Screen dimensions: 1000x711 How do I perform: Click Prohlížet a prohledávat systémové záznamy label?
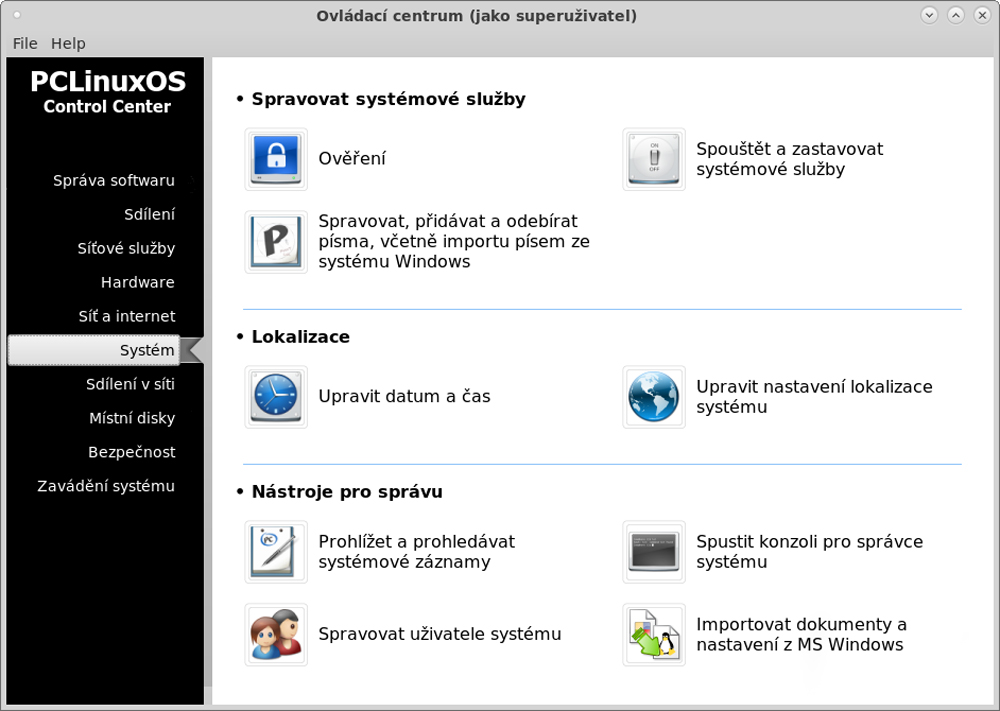pos(416,552)
